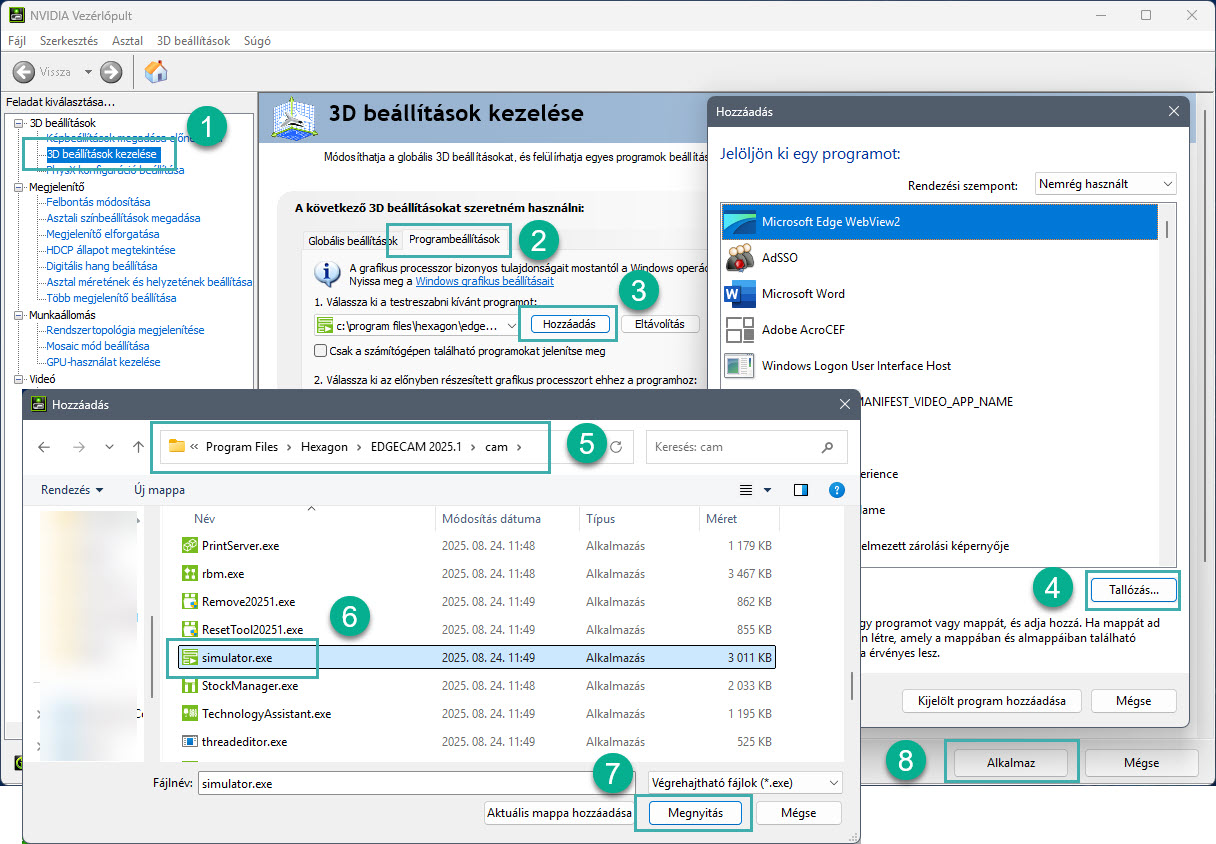Open the 3D beállítások menu
This screenshot has width=1216, height=844.
point(193,41)
